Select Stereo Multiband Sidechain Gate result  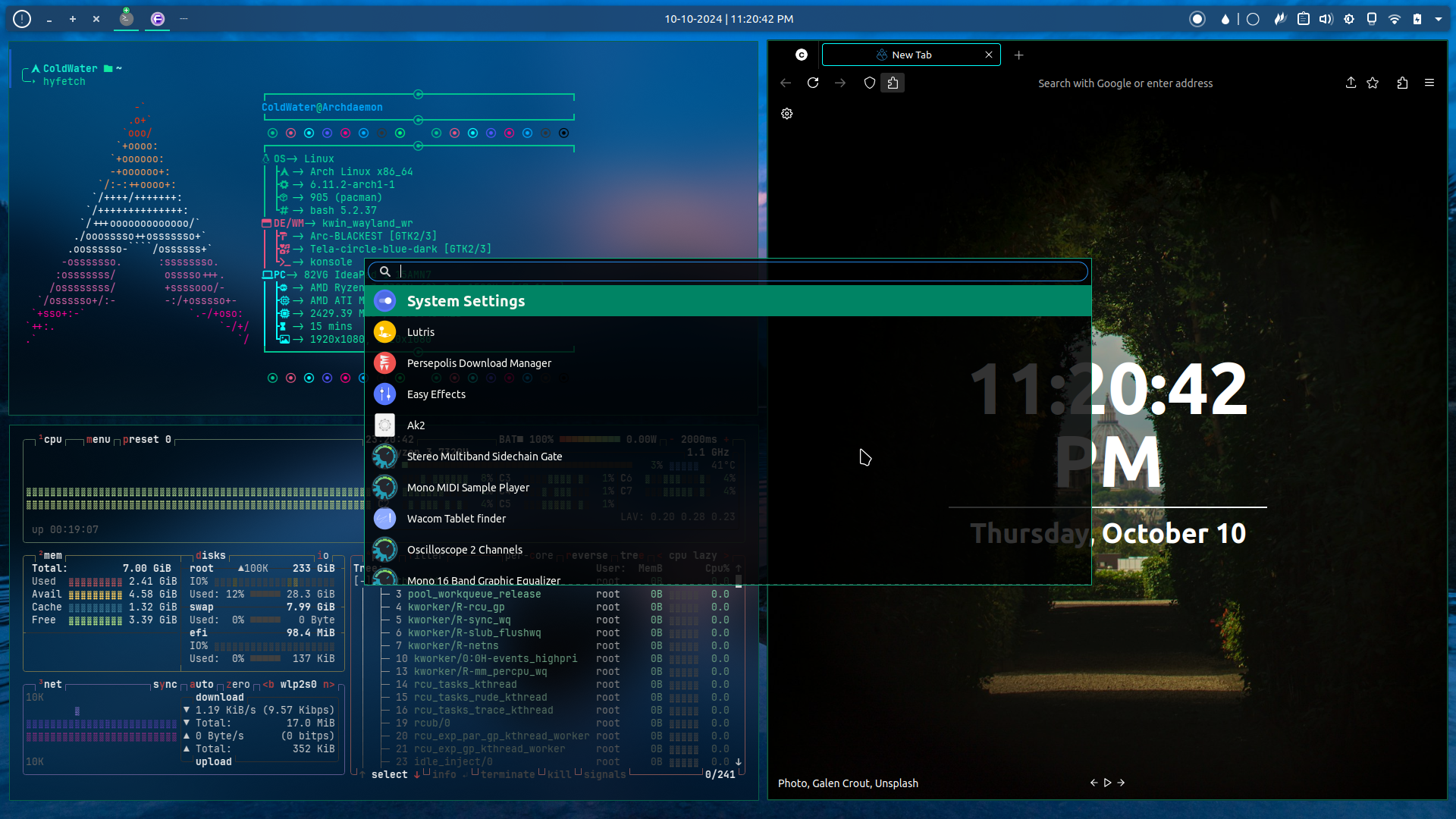pos(728,457)
